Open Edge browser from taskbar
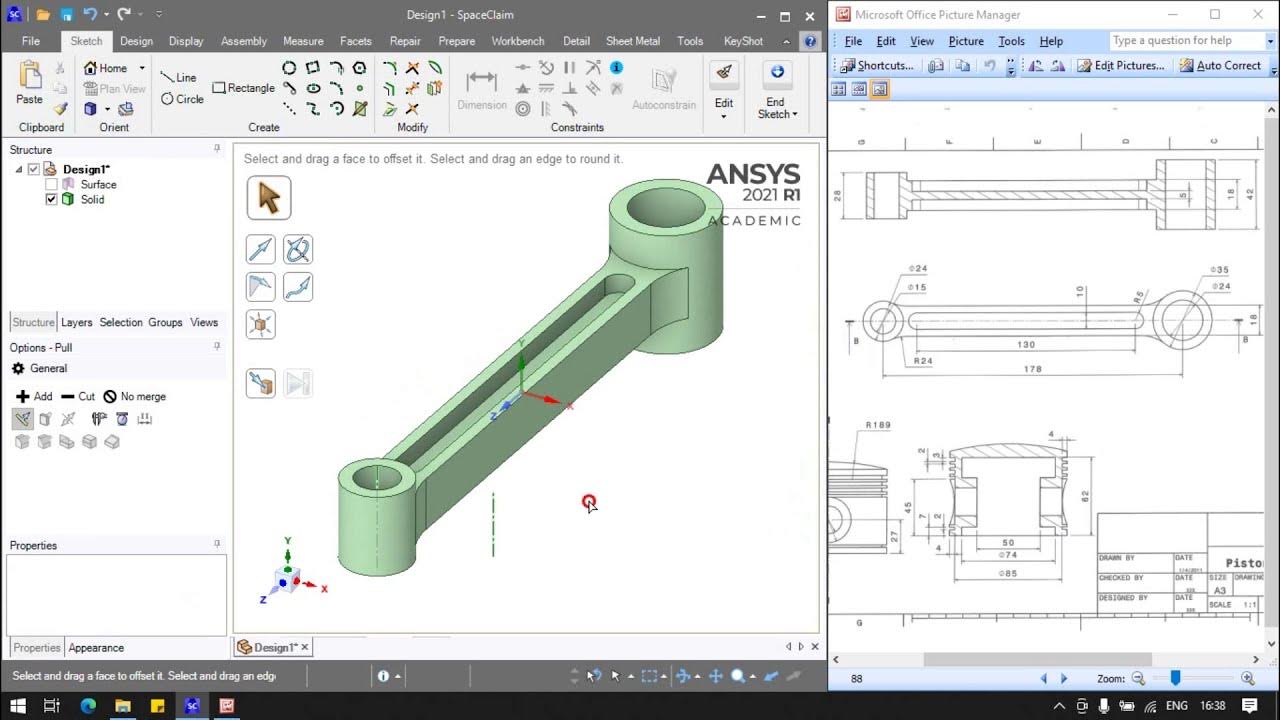Viewport: 1280px width, 720px height. (87, 705)
